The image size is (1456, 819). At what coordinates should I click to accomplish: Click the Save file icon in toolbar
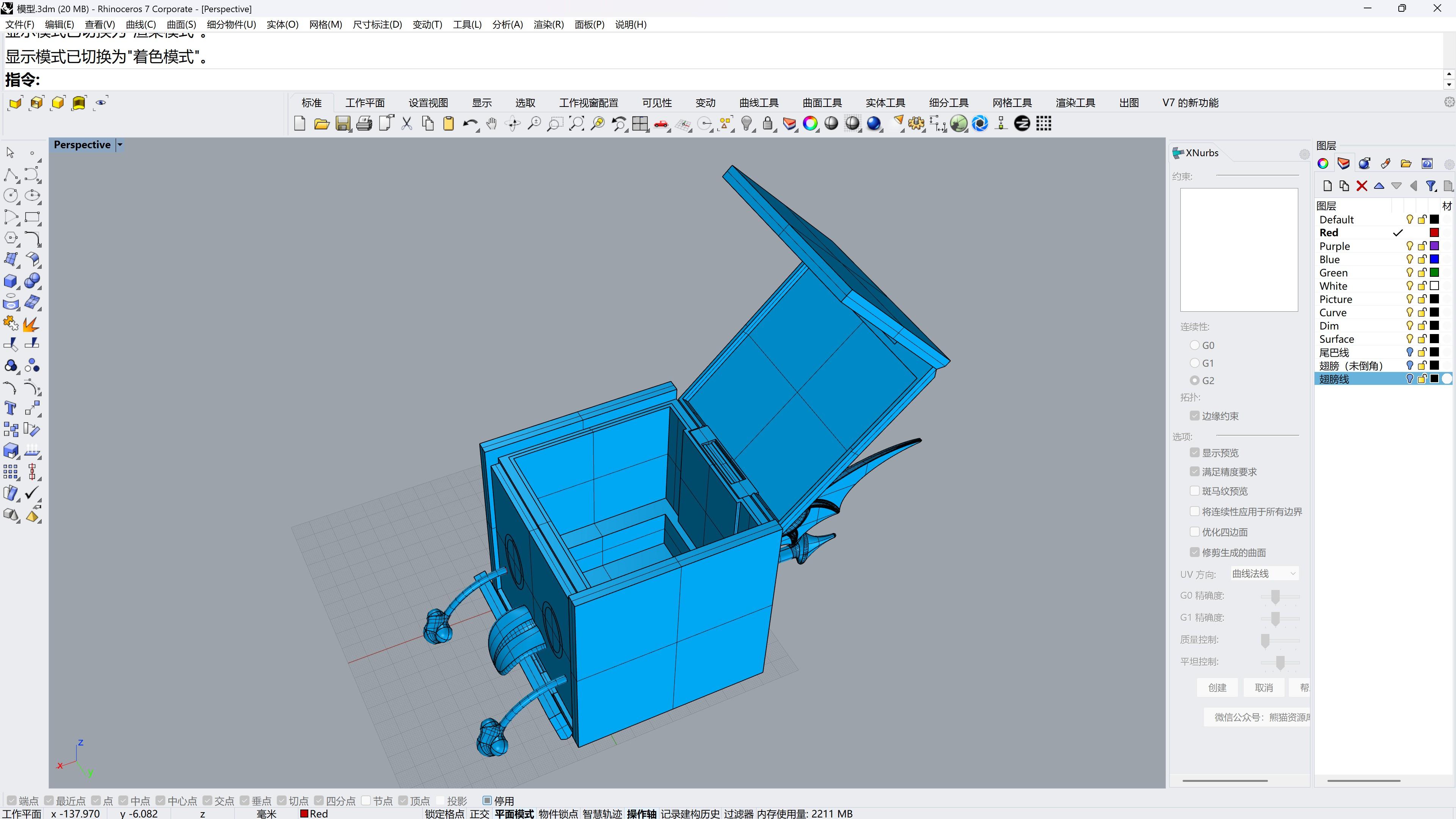tap(342, 123)
